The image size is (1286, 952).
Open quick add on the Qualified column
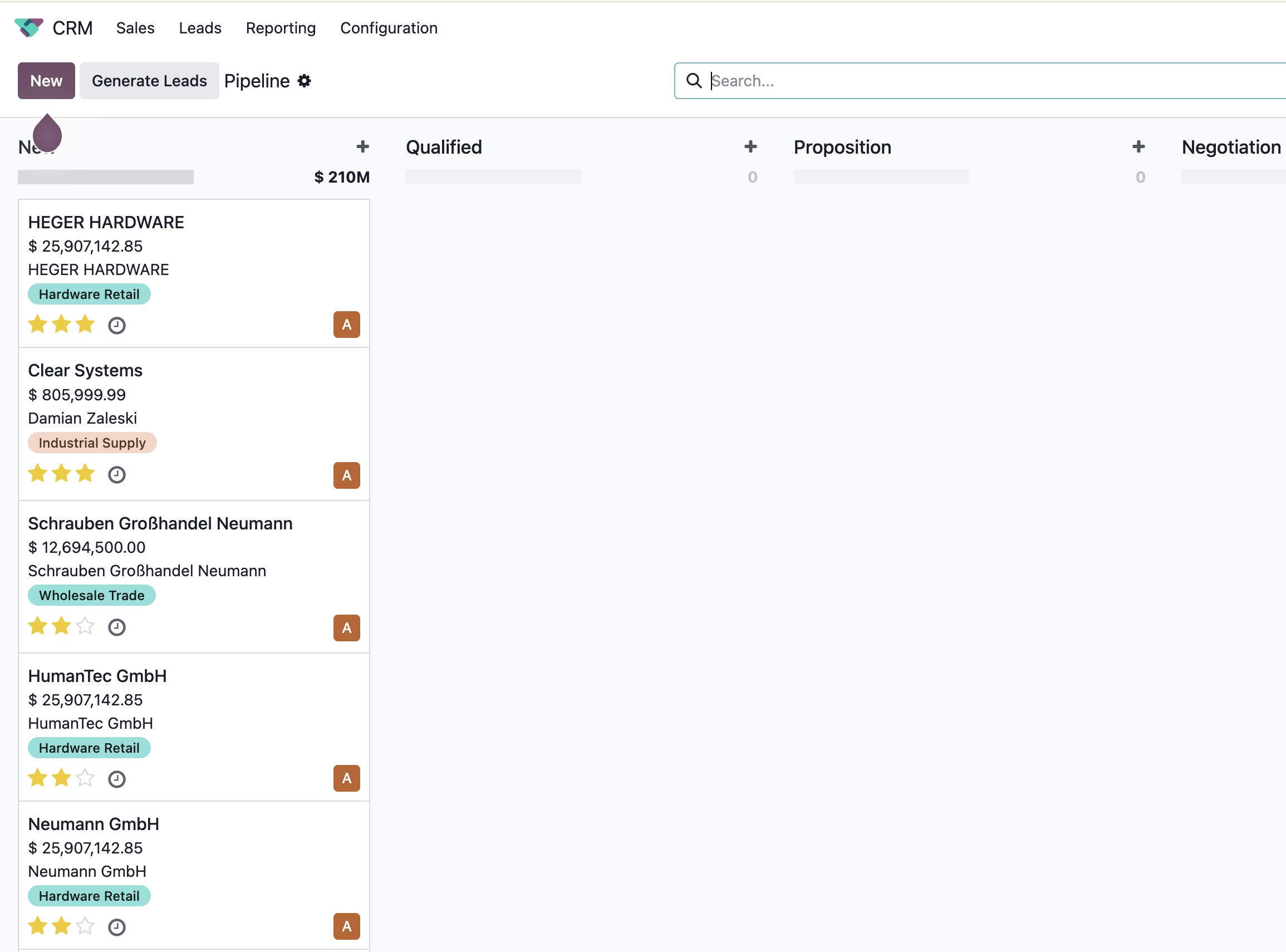[x=750, y=146]
